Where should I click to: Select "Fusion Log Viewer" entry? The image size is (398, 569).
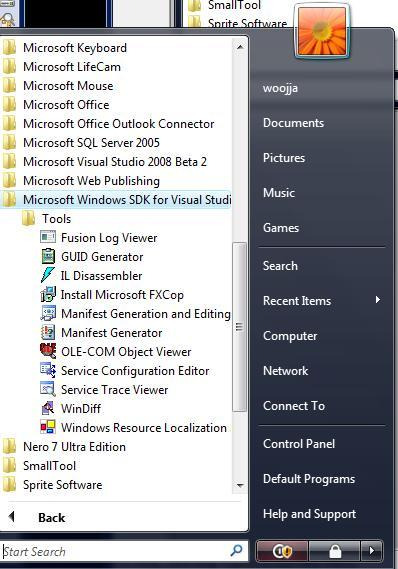click(x=109, y=238)
